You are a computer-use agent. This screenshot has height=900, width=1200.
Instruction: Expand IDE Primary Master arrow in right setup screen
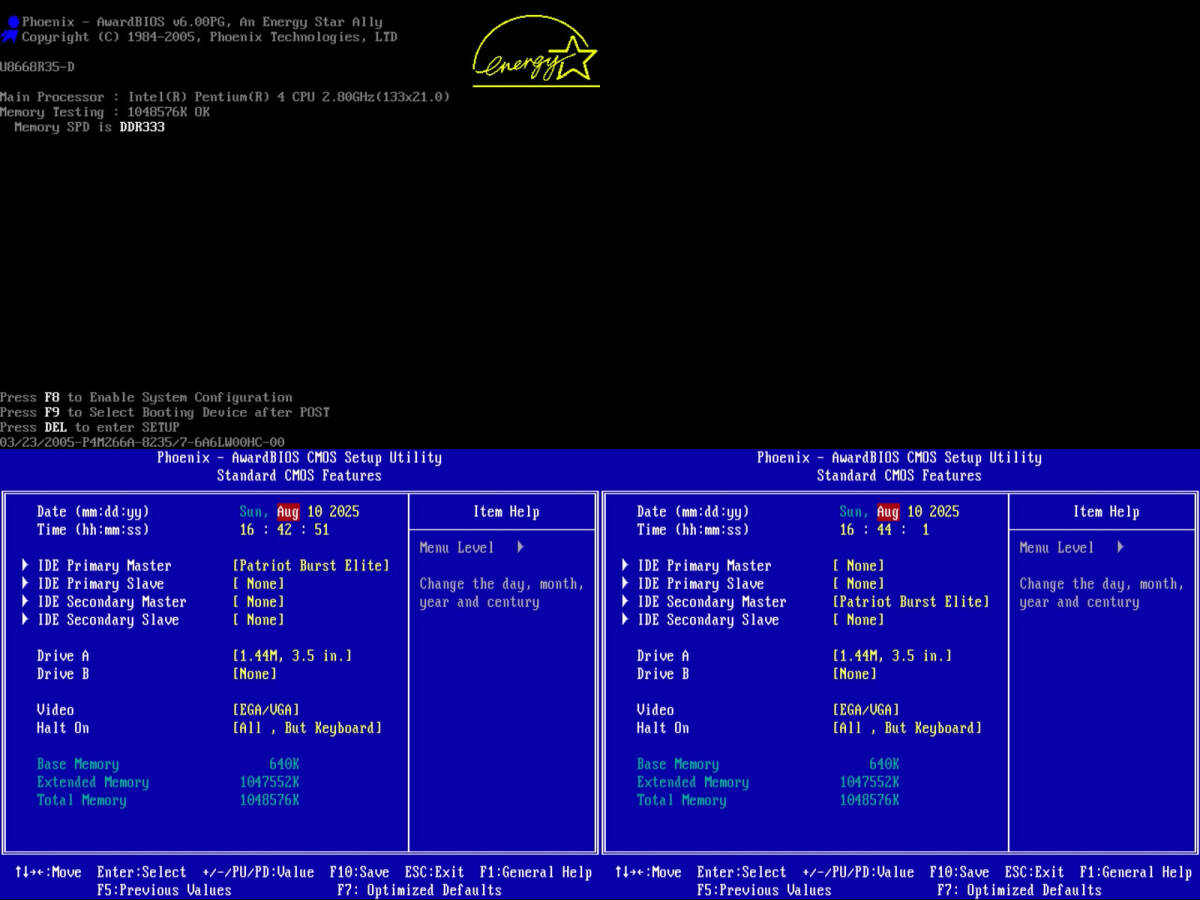625,566
